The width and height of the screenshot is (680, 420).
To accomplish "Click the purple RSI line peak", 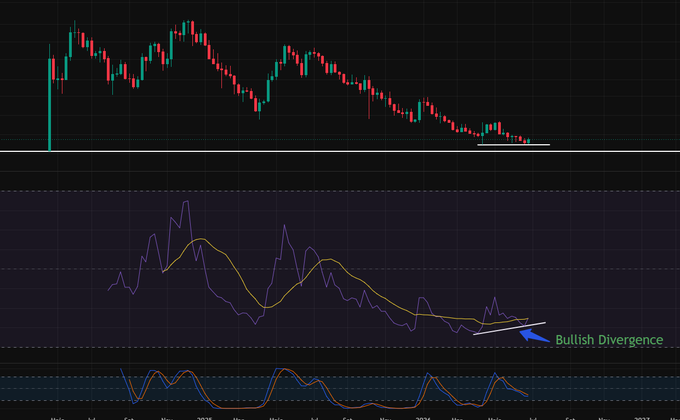I will tap(186, 202).
